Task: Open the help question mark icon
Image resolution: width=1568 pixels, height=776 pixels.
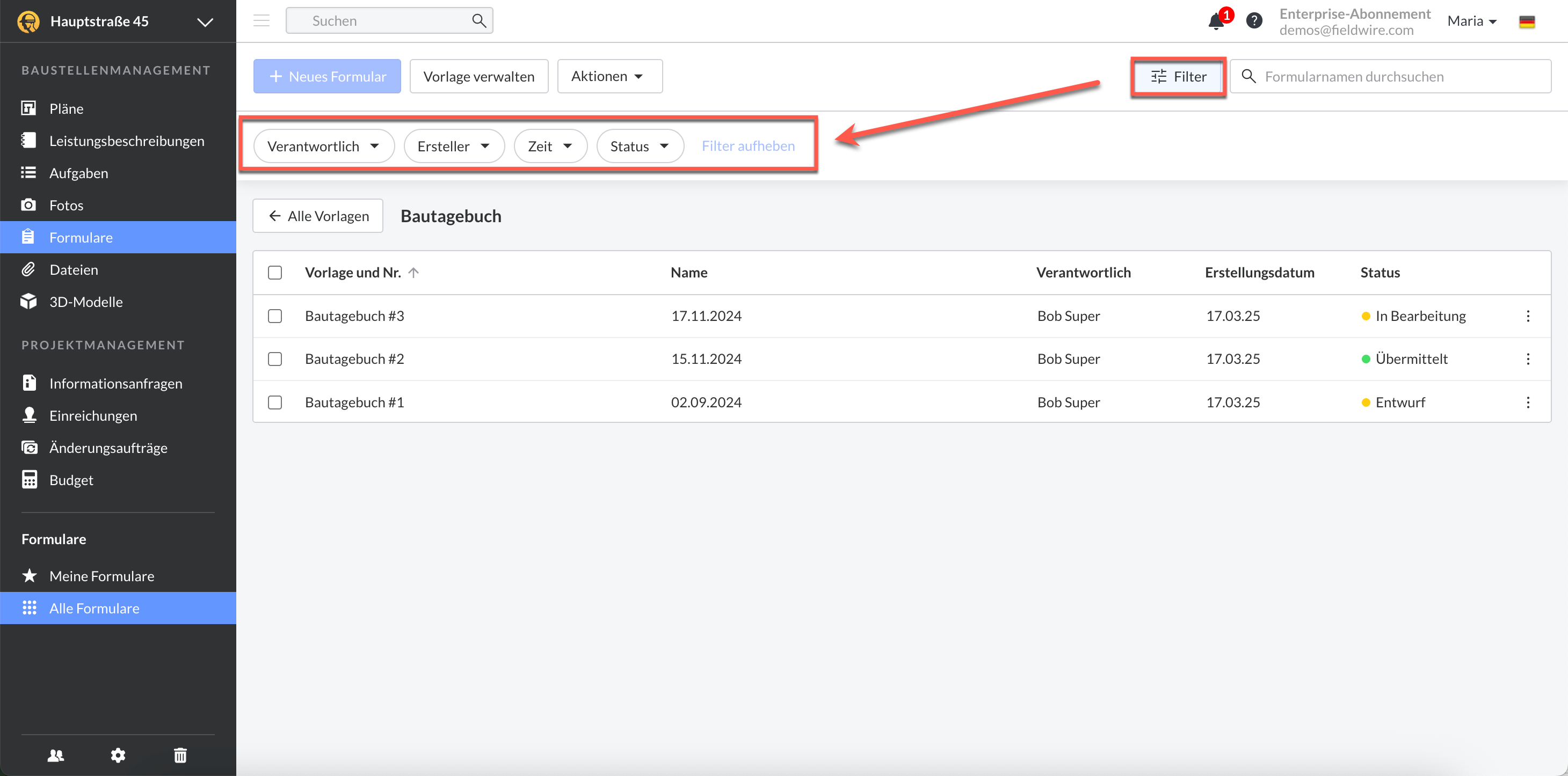Action: coord(1254,21)
